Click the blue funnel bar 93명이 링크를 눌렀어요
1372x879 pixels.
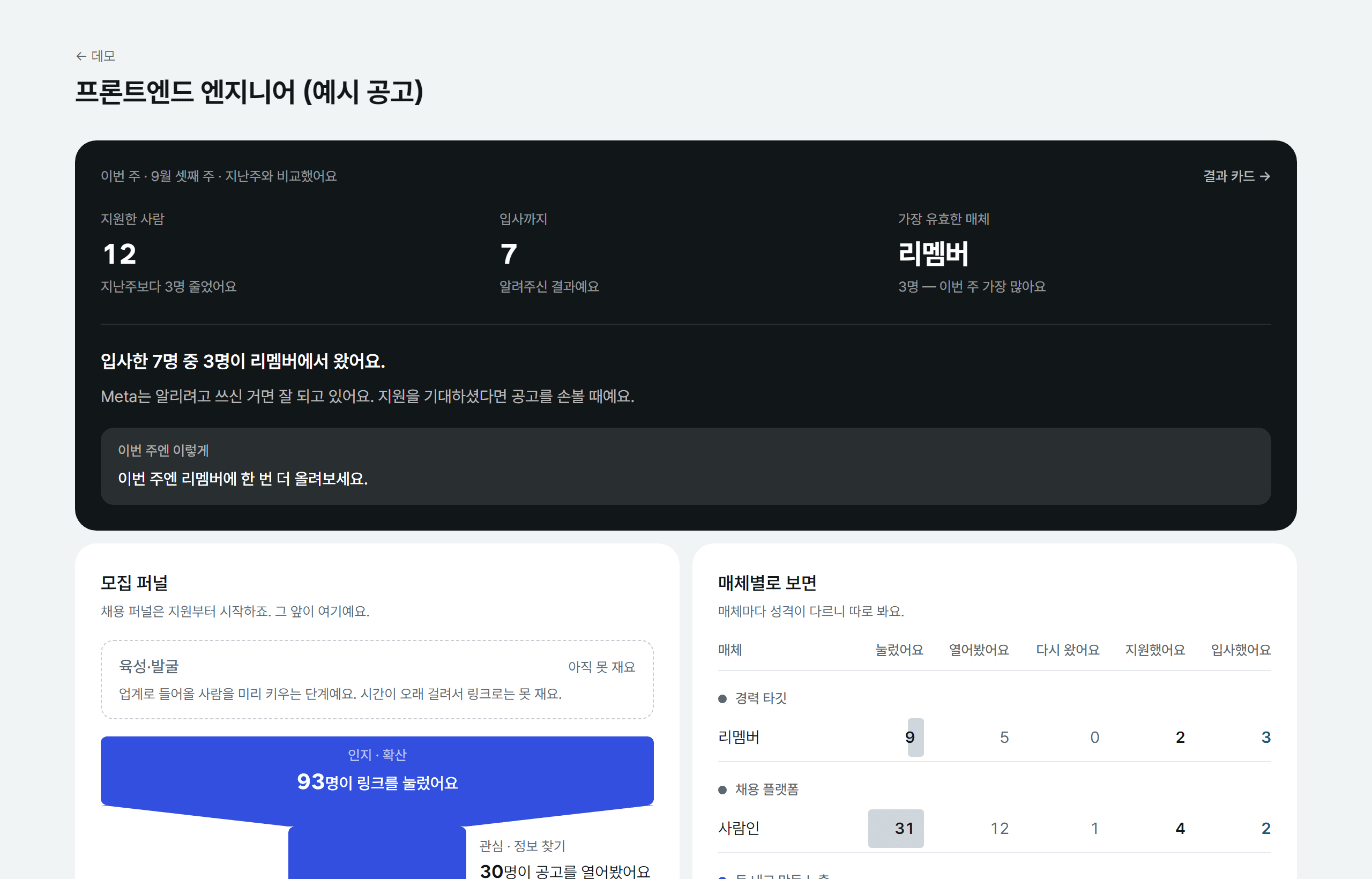(377, 771)
